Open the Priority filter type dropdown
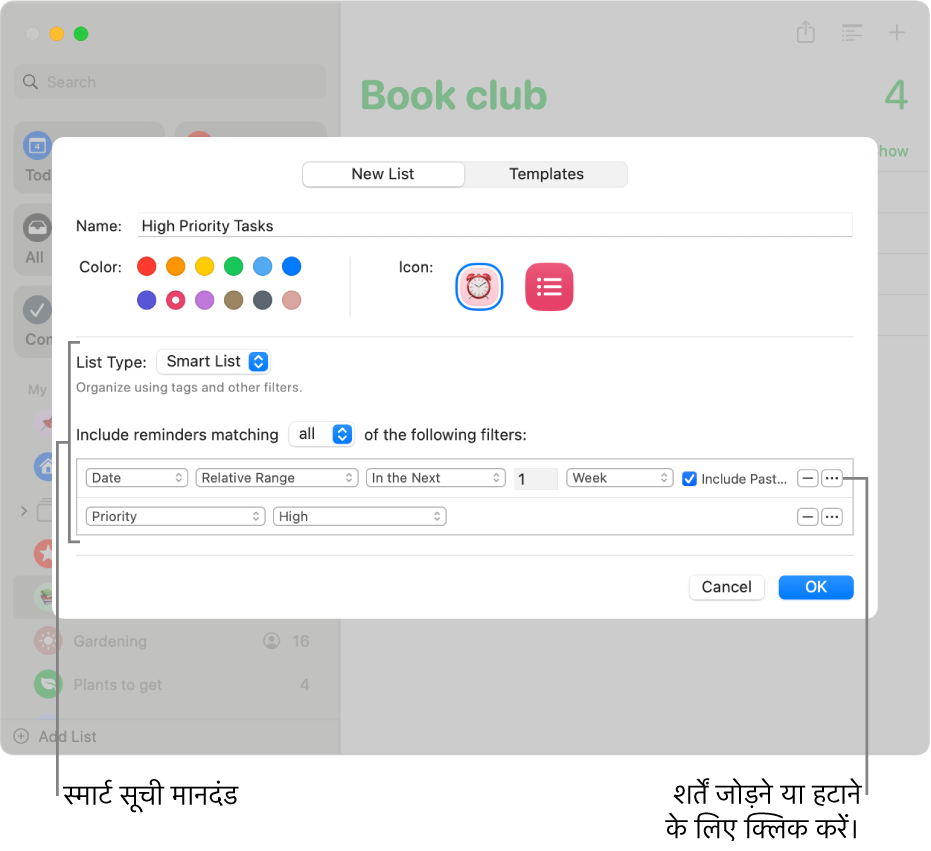The image size is (931, 851). [x=175, y=517]
